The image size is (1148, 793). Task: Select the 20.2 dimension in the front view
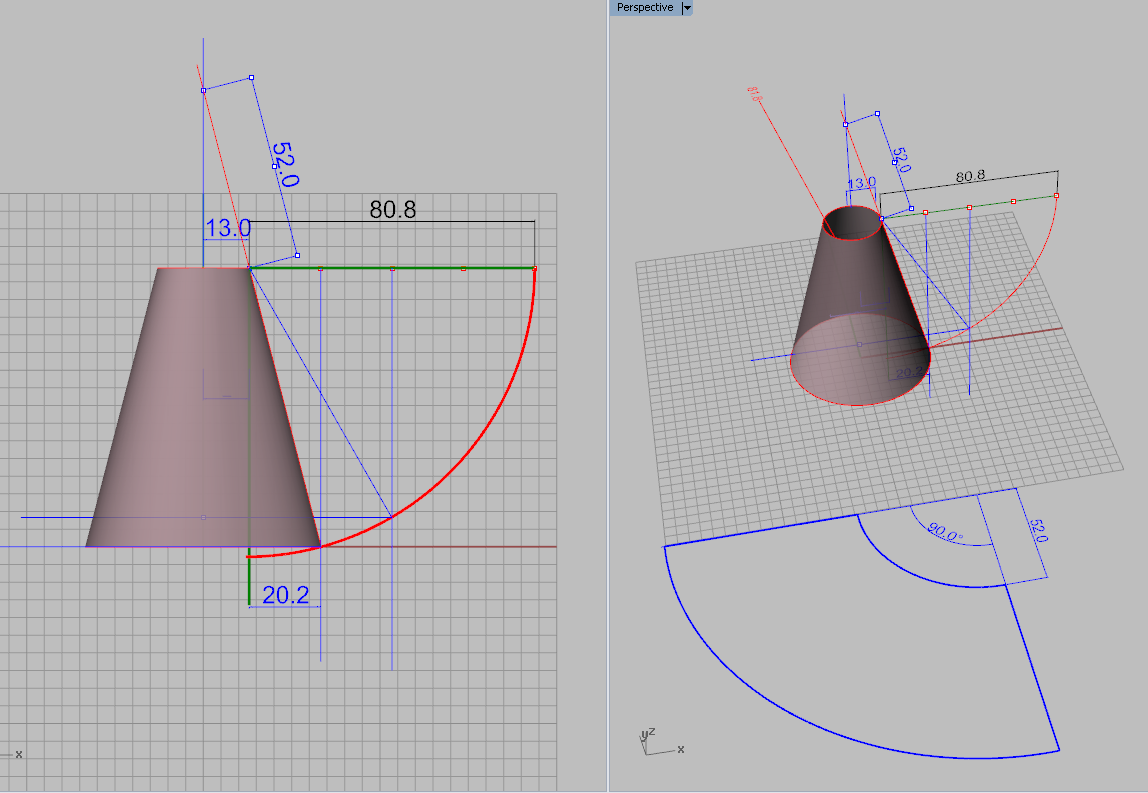286,595
